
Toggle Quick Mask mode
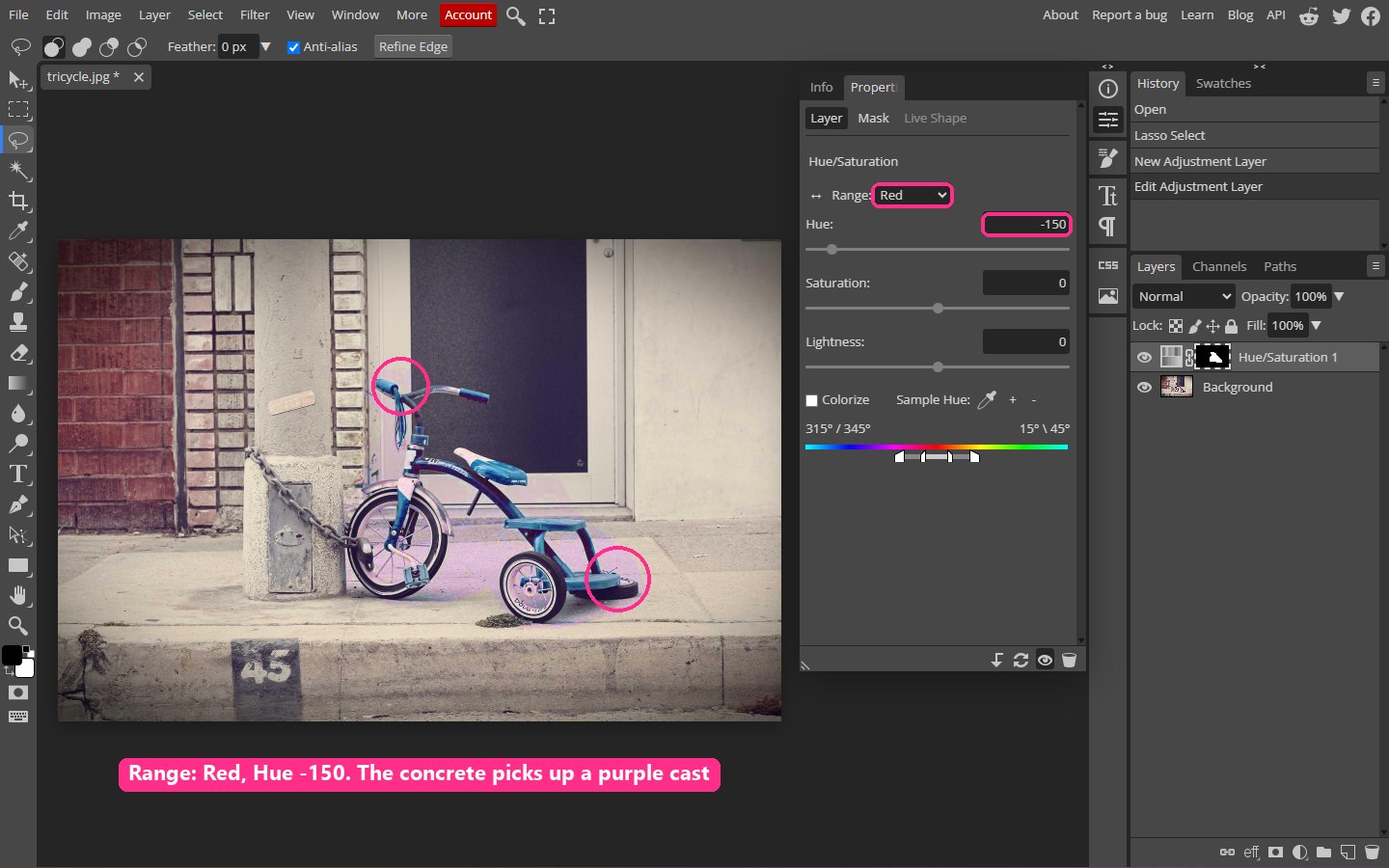(x=18, y=692)
